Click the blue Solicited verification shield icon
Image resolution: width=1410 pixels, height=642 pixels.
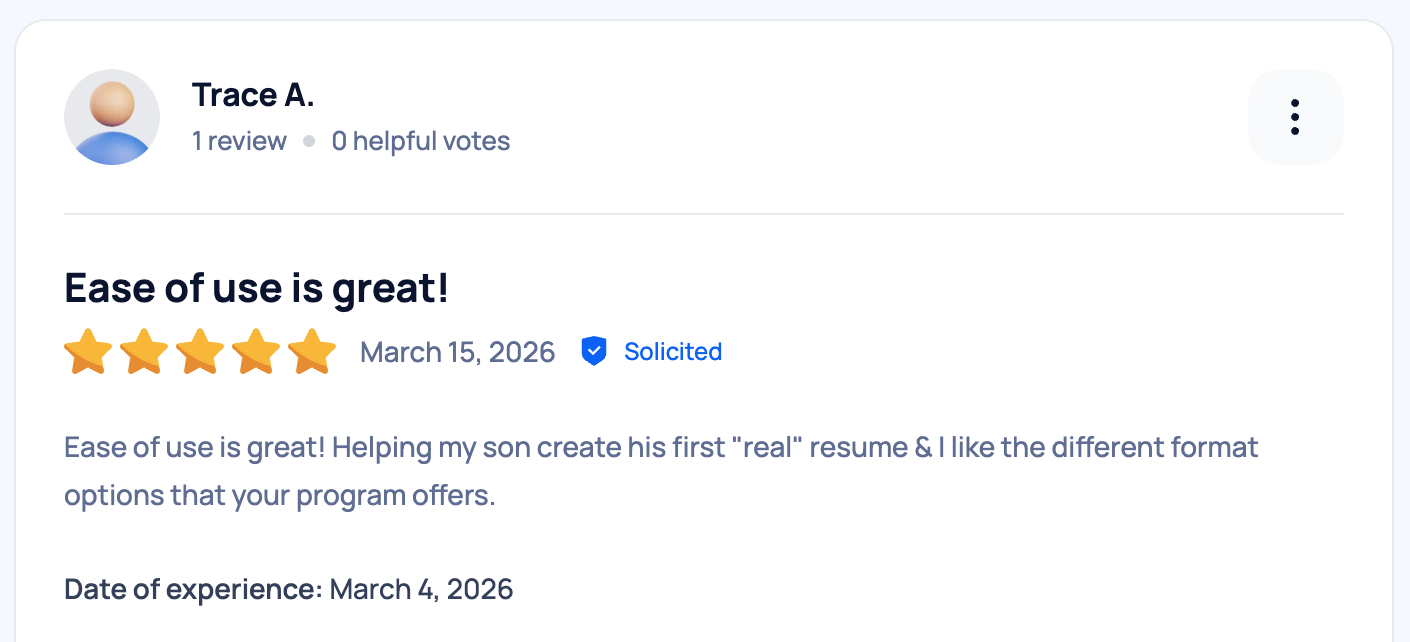[x=594, y=351]
